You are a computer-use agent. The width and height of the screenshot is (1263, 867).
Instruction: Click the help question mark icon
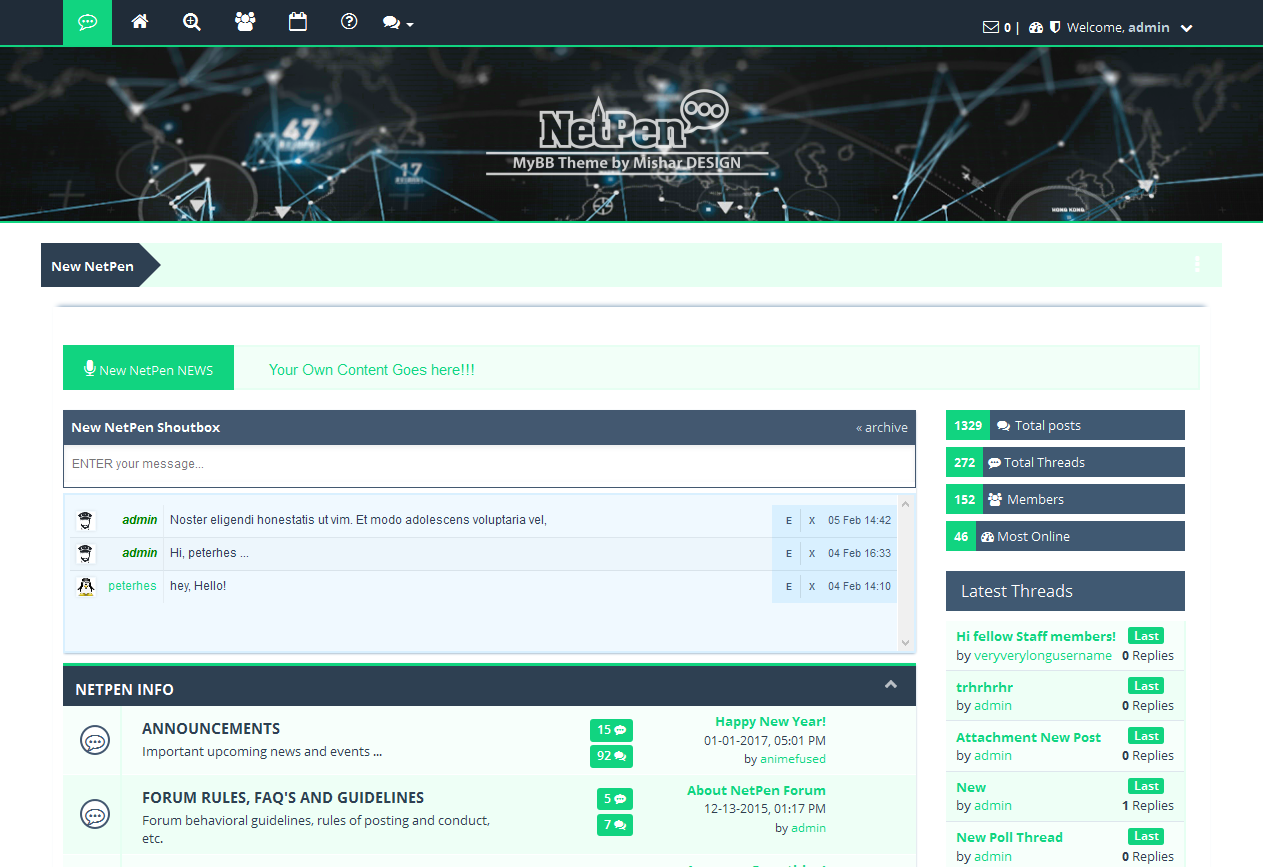pyautogui.click(x=349, y=22)
